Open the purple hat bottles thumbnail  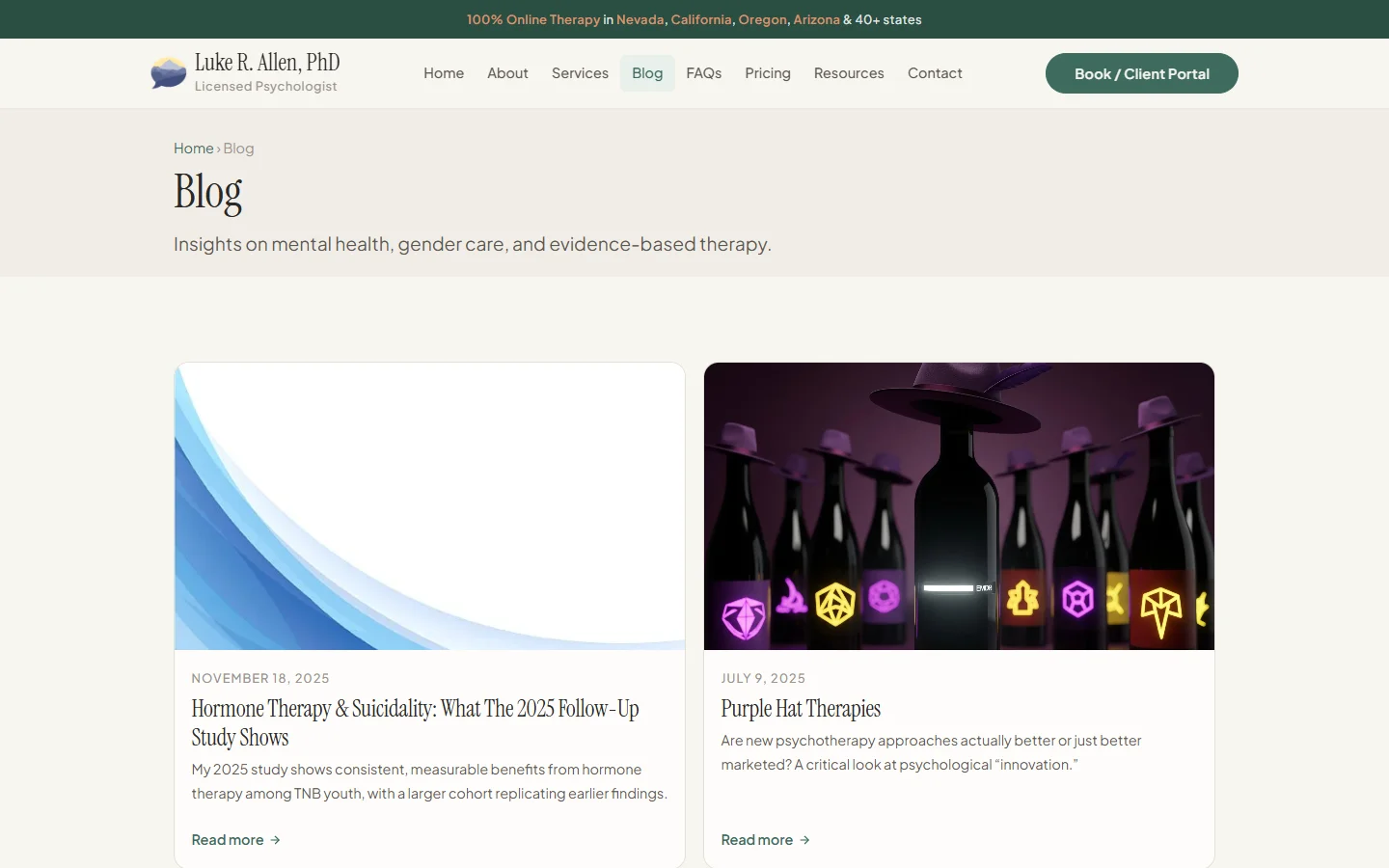pyautogui.click(x=959, y=506)
